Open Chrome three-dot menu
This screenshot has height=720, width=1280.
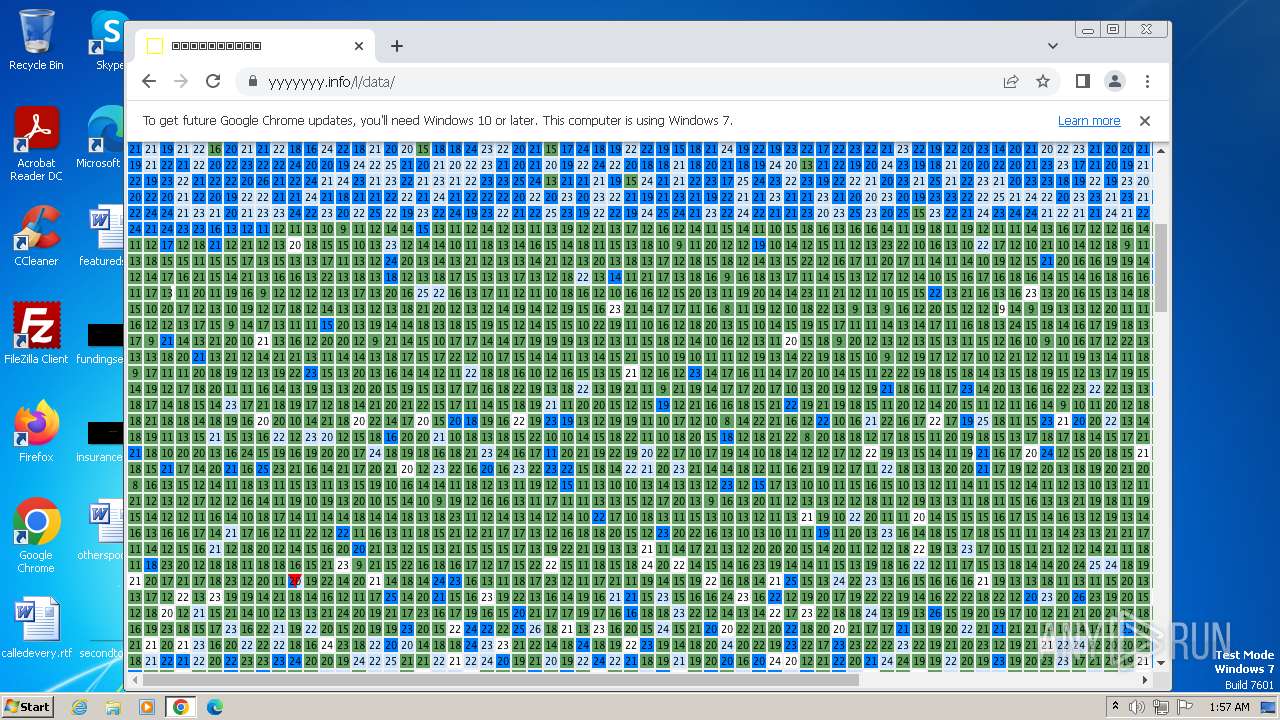pyautogui.click(x=1147, y=81)
